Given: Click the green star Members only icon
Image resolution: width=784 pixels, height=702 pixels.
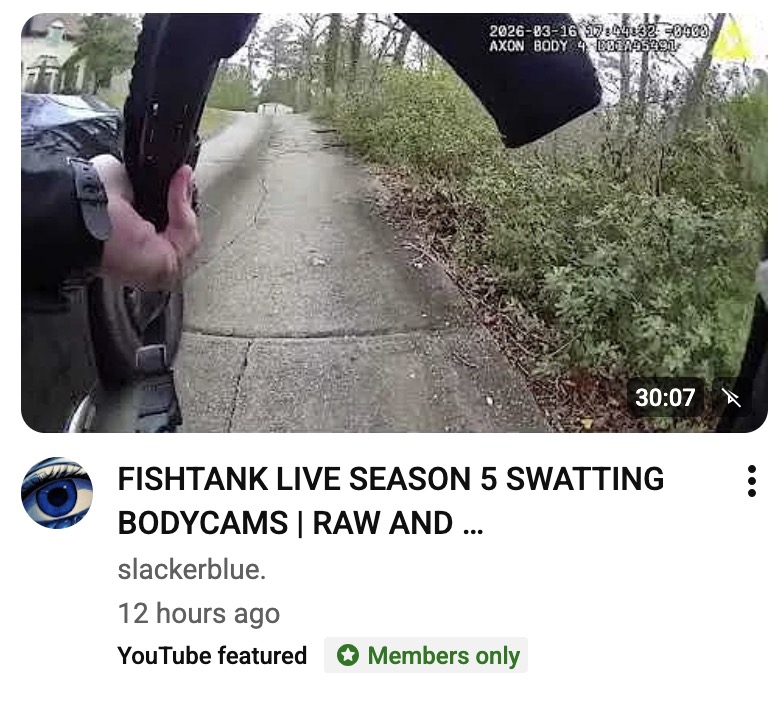Looking at the screenshot, I should click(x=348, y=655).
